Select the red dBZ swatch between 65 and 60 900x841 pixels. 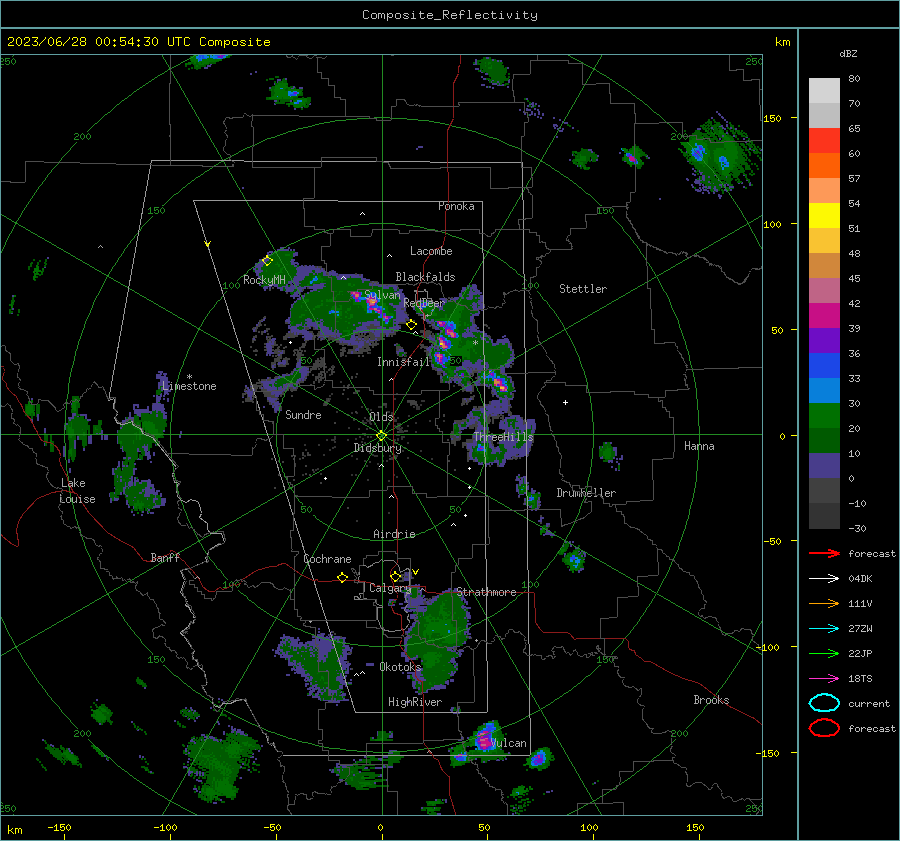824,141
